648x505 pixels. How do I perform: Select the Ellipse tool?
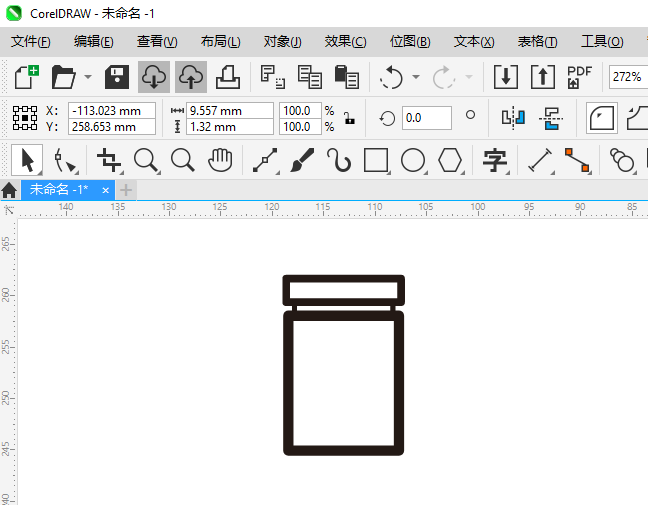[x=413, y=160]
